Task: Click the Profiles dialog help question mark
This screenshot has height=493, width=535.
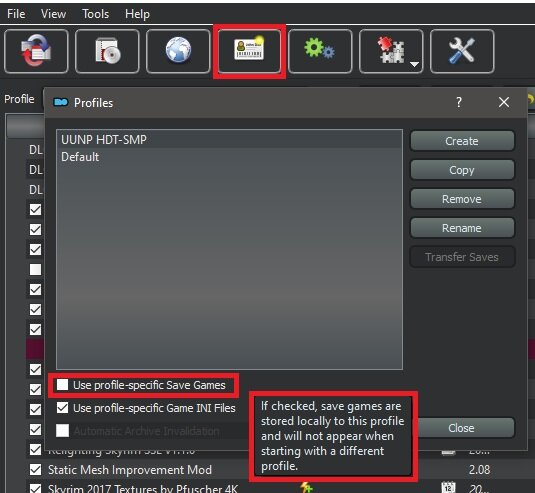Action: pos(459,102)
